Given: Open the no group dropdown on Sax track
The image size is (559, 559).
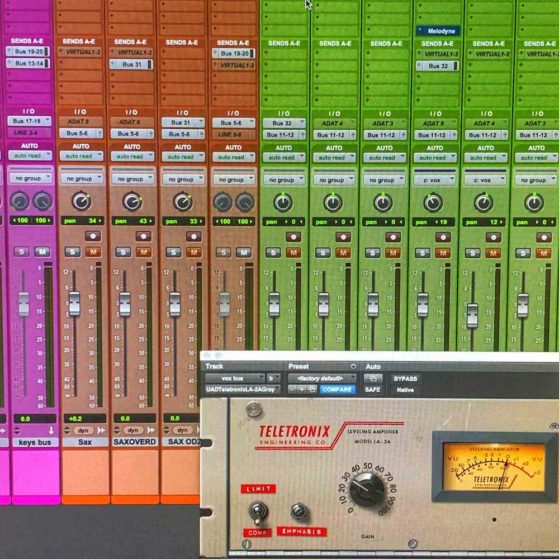Looking at the screenshot, I should (x=82, y=179).
